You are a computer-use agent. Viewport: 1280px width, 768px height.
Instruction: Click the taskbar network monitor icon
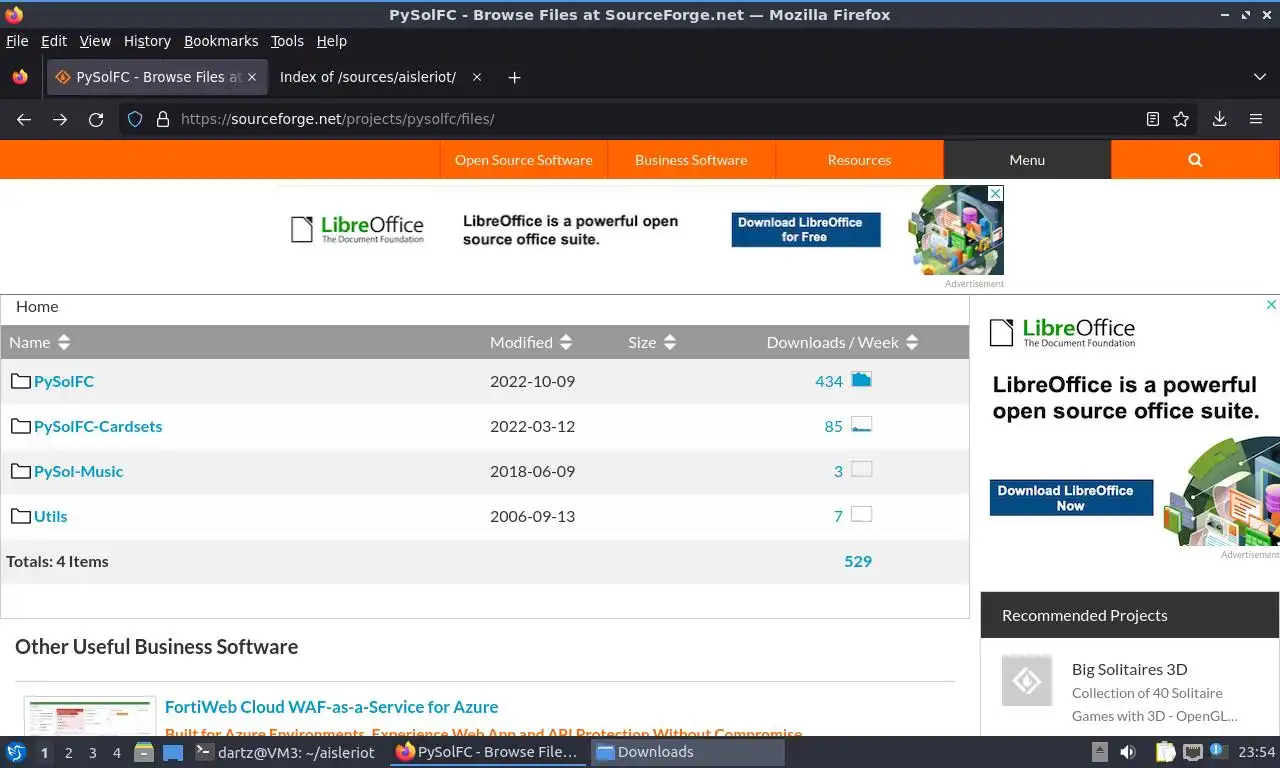(1192, 752)
